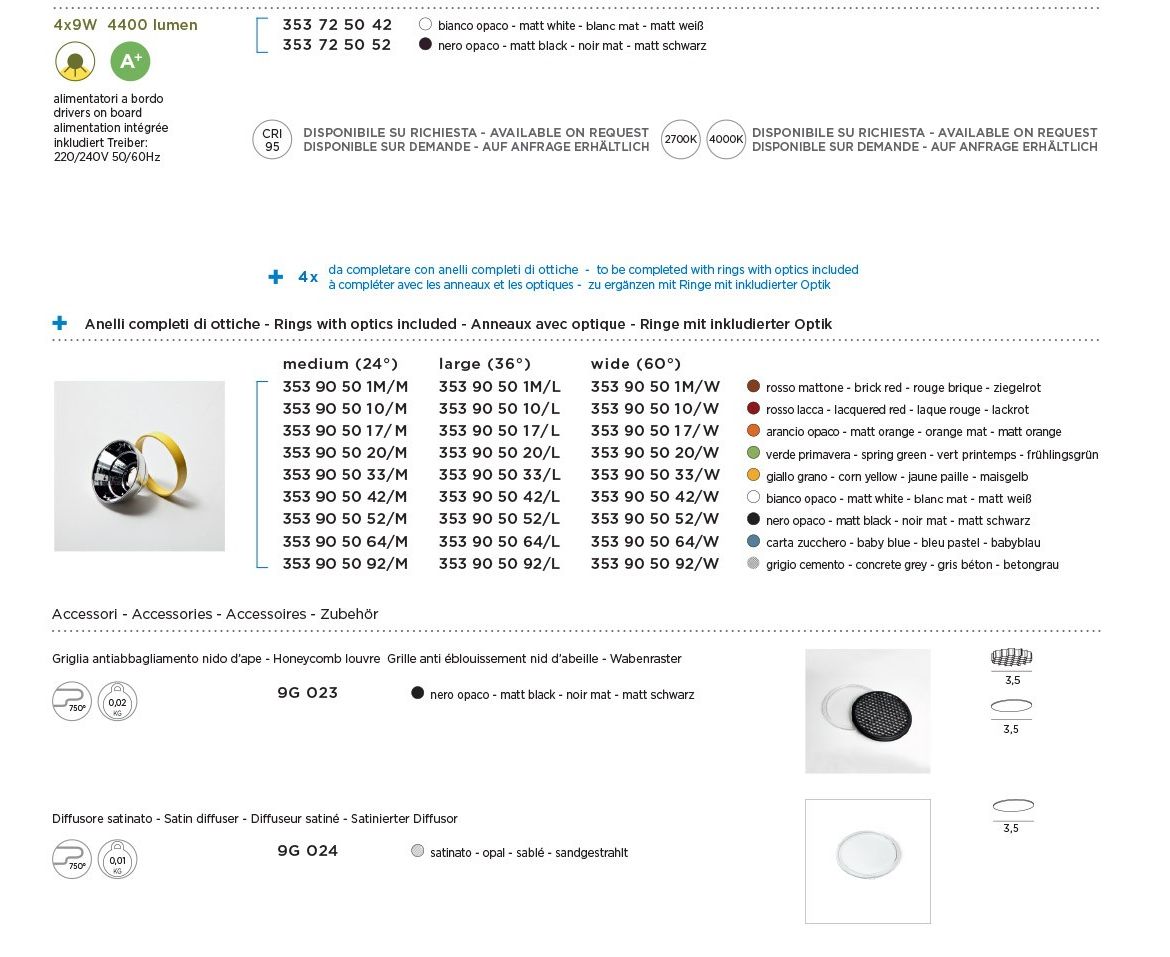The height and width of the screenshot is (957, 1170).
Task: Click the 0,01 kg weight icon
Action: pos(117,860)
